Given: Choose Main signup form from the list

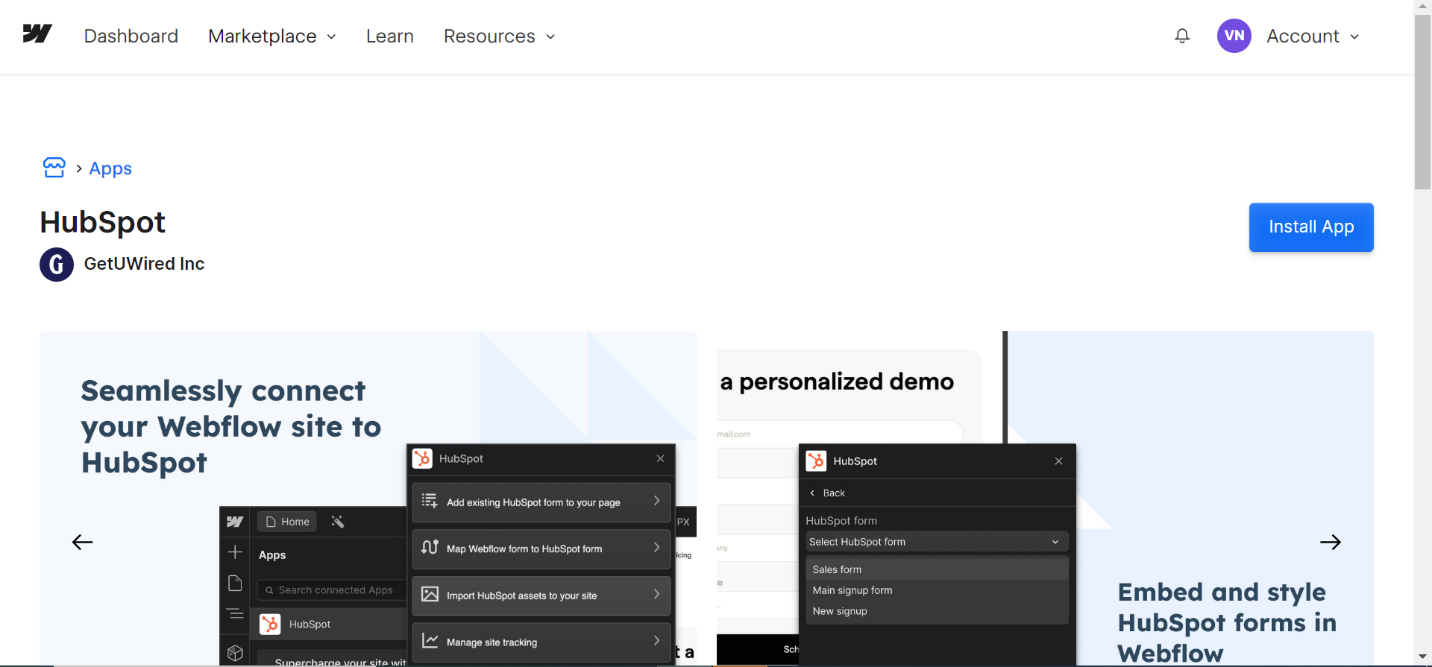Looking at the screenshot, I should point(937,590).
